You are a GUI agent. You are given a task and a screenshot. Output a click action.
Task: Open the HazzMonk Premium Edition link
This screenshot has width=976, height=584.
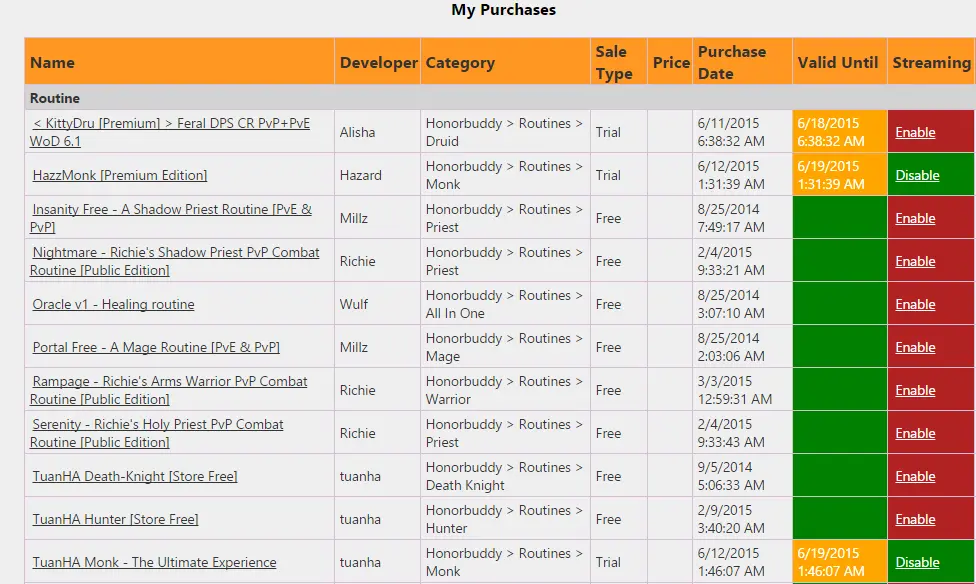coord(120,176)
